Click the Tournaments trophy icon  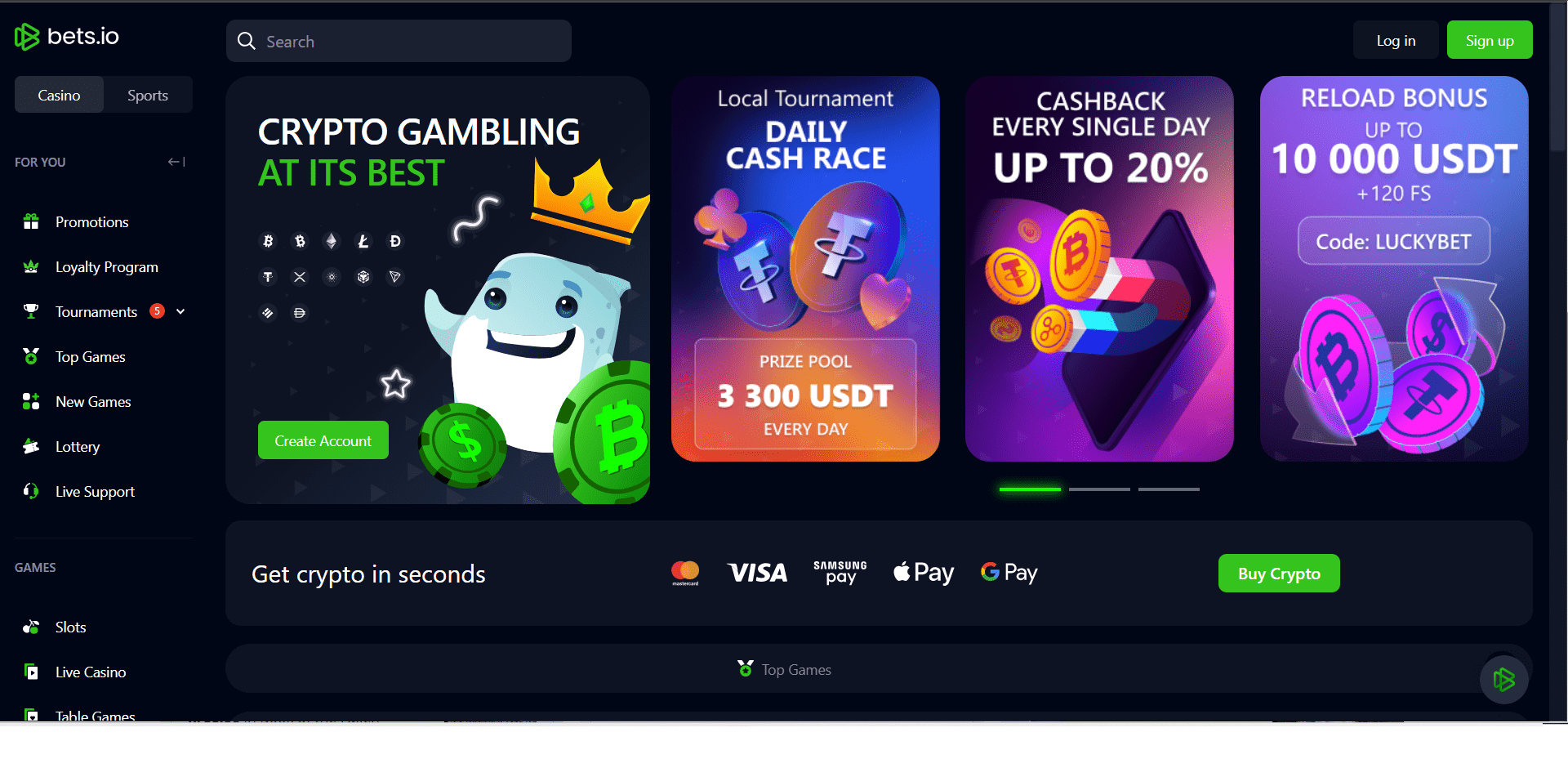coord(31,311)
